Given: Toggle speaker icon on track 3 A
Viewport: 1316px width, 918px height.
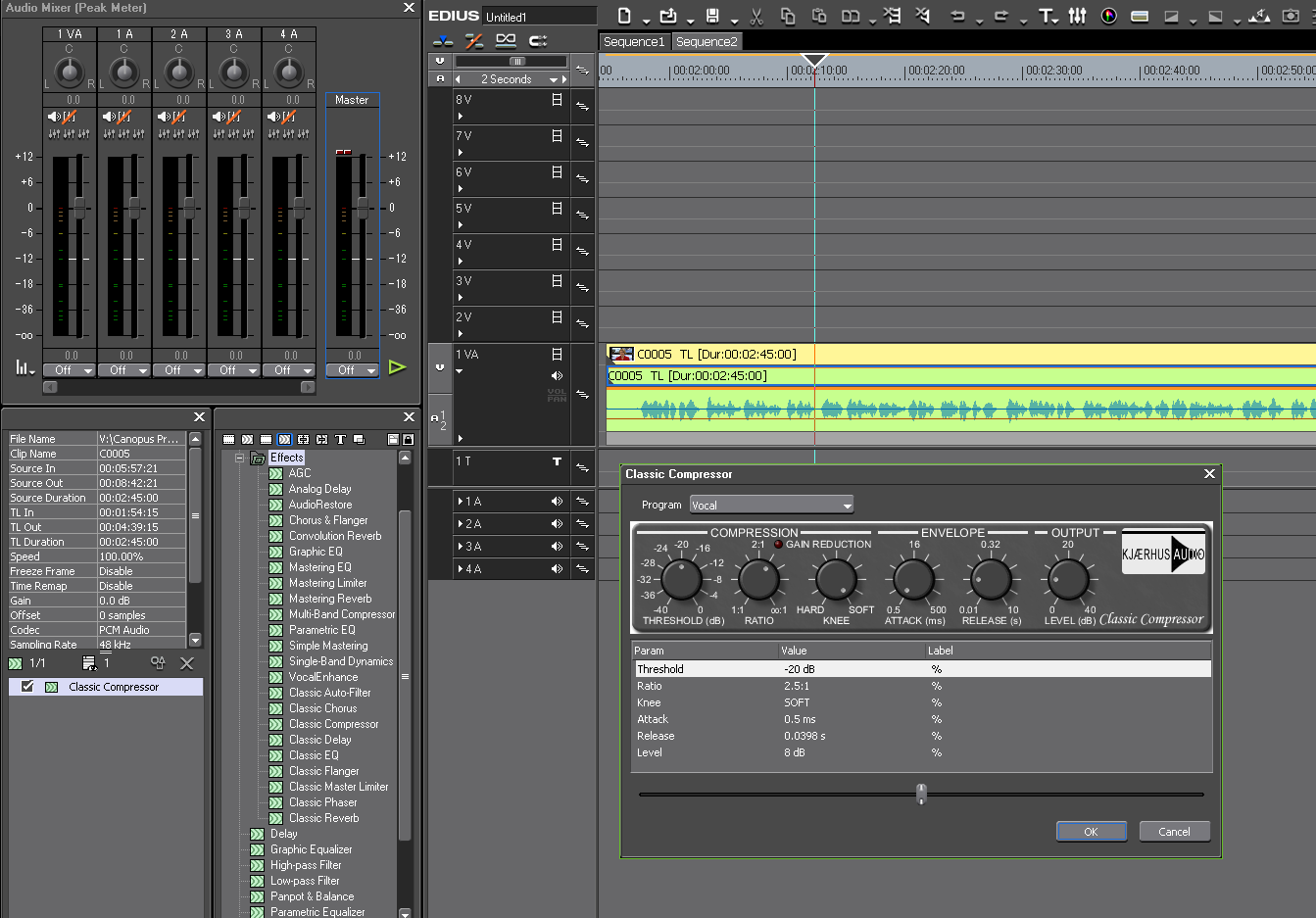Looking at the screenshot, I should [557, 547].
